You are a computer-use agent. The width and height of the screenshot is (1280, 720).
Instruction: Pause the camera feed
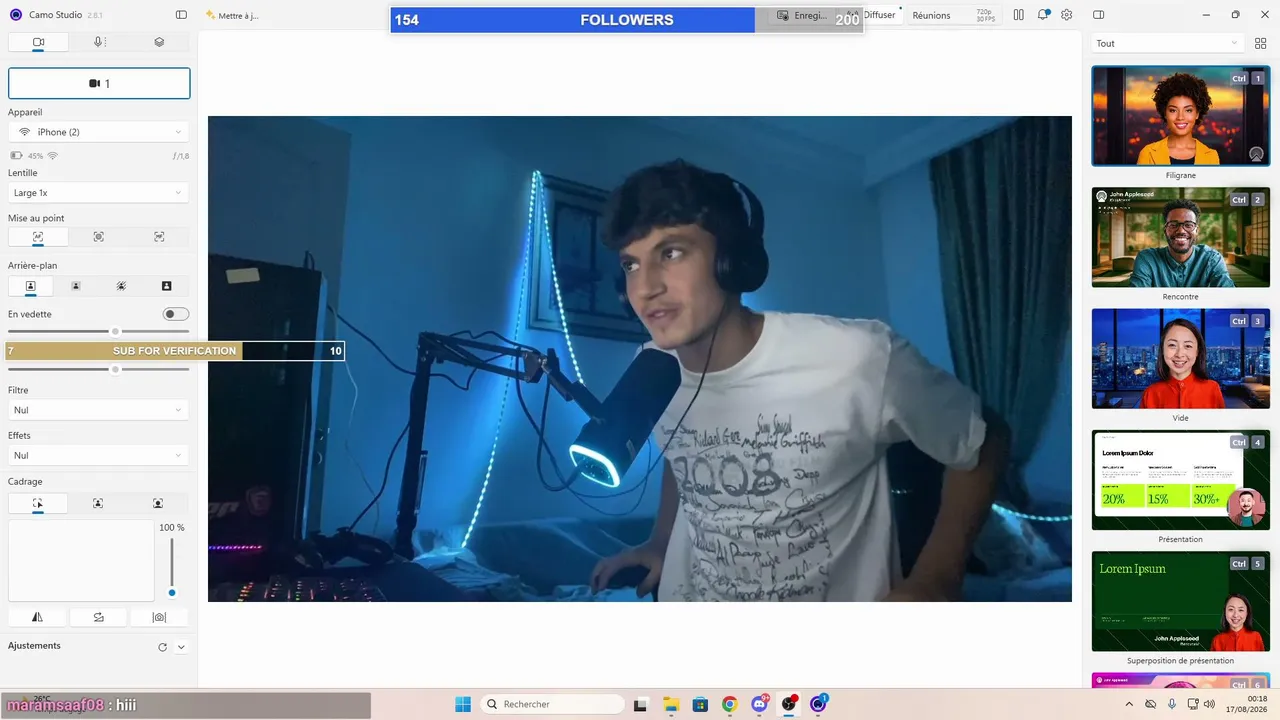coord(1018,15)
